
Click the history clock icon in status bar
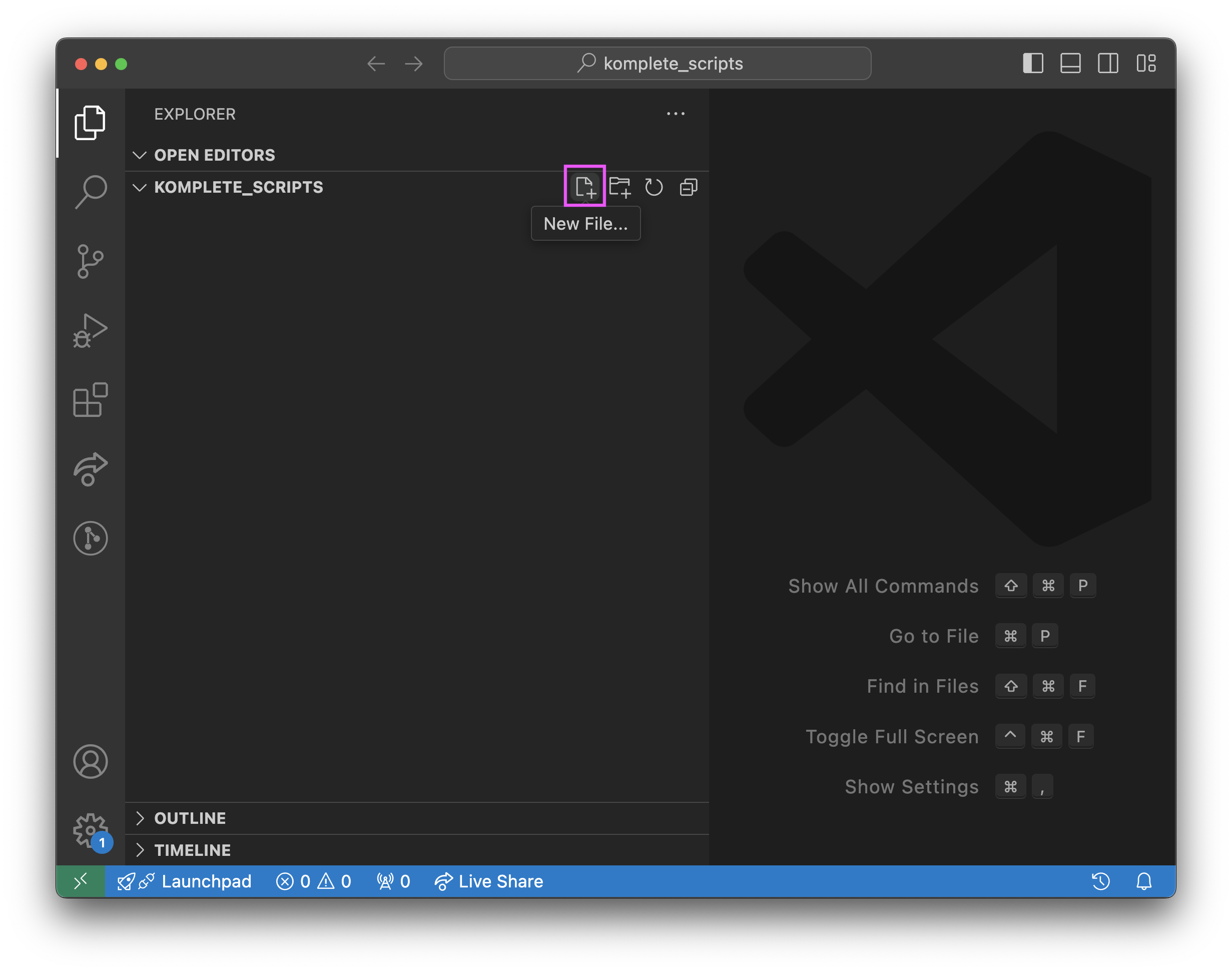(x=1100, y=881)
